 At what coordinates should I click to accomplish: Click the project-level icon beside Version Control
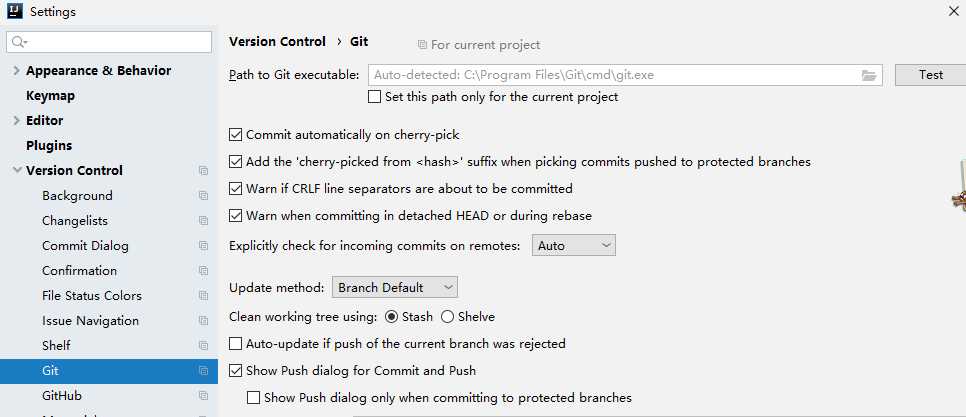203,171
